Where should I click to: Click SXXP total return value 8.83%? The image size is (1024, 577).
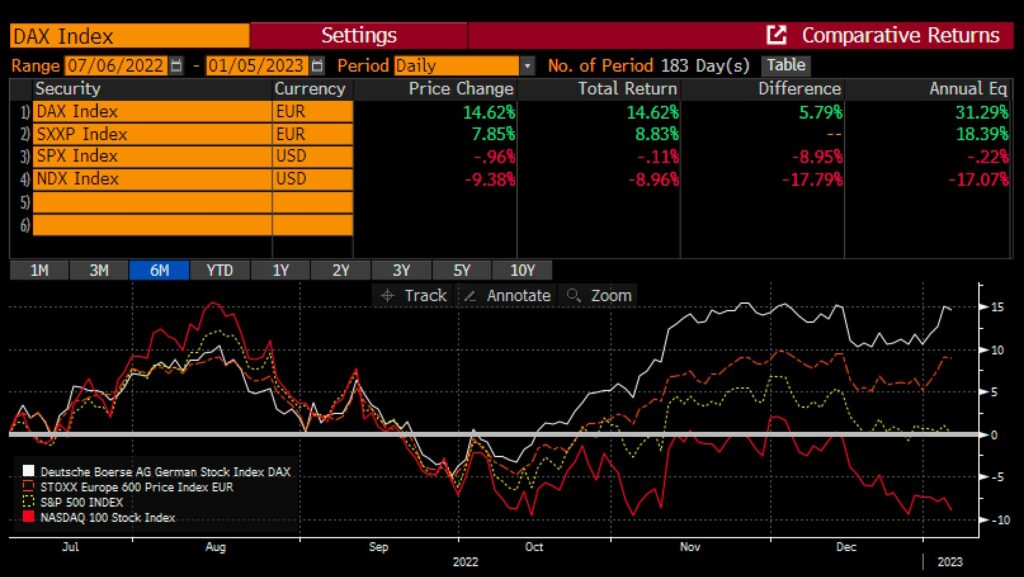(x=657, y=134)
